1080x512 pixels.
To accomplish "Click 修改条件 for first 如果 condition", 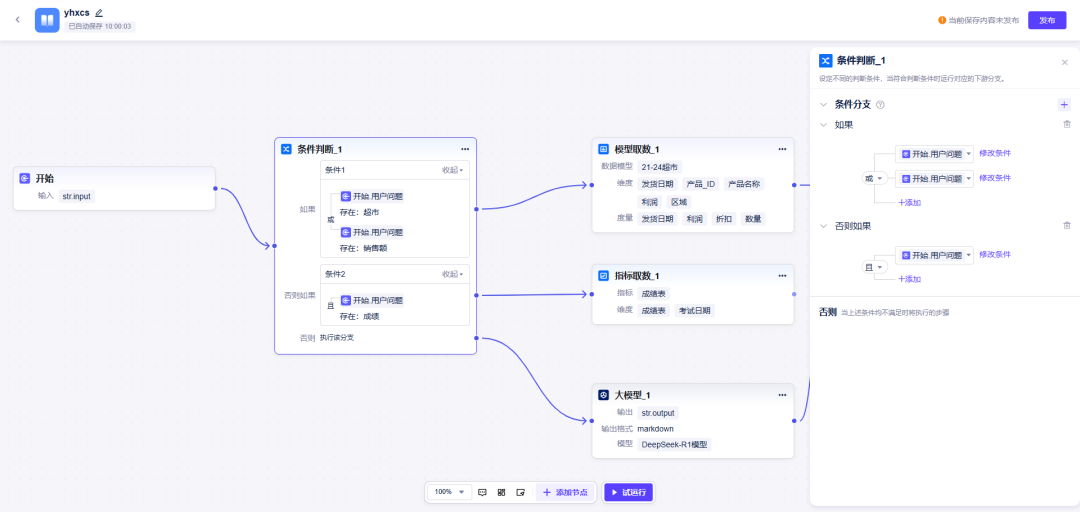I will click(x=995, y=153).
